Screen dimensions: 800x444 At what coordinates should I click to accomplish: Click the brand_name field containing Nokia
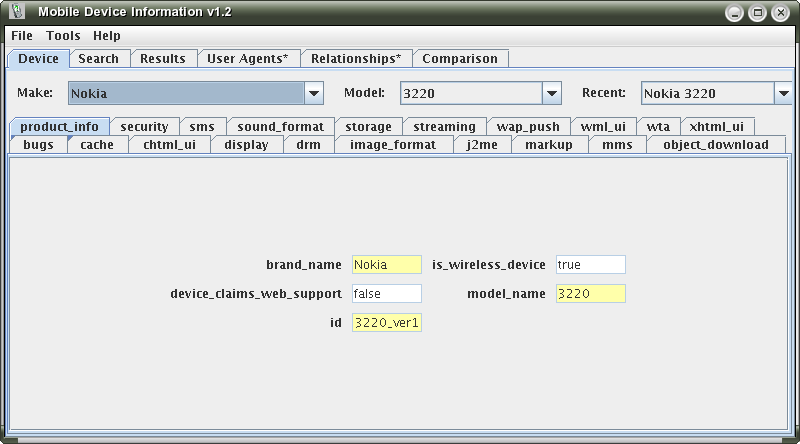click(387, 265)
